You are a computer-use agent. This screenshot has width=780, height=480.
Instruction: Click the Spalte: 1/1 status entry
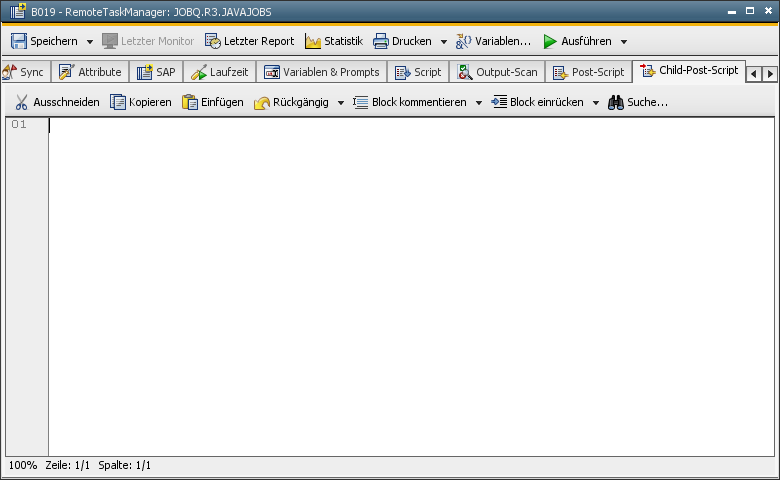coord(124,466)
